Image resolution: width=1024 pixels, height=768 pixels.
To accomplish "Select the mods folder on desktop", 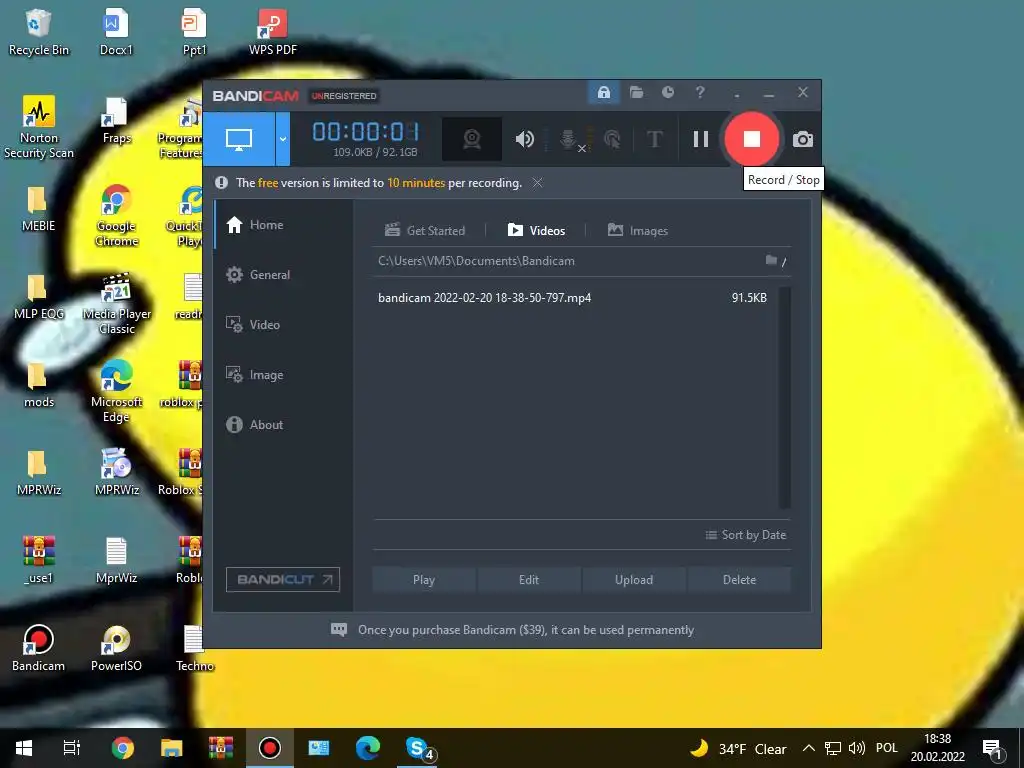I will (39, 385).
